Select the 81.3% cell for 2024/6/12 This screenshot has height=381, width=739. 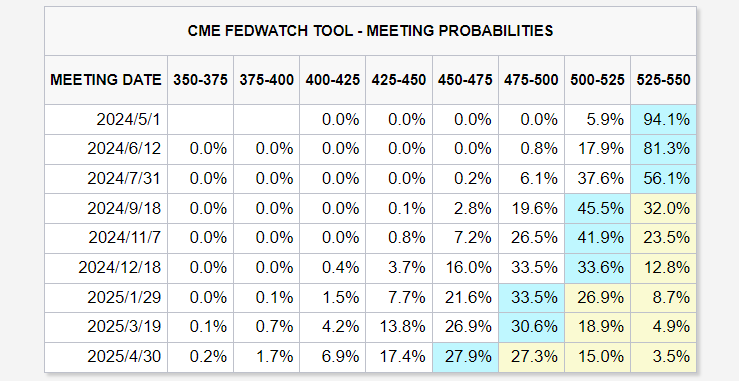pyautogui.click(x=663, y=149)
